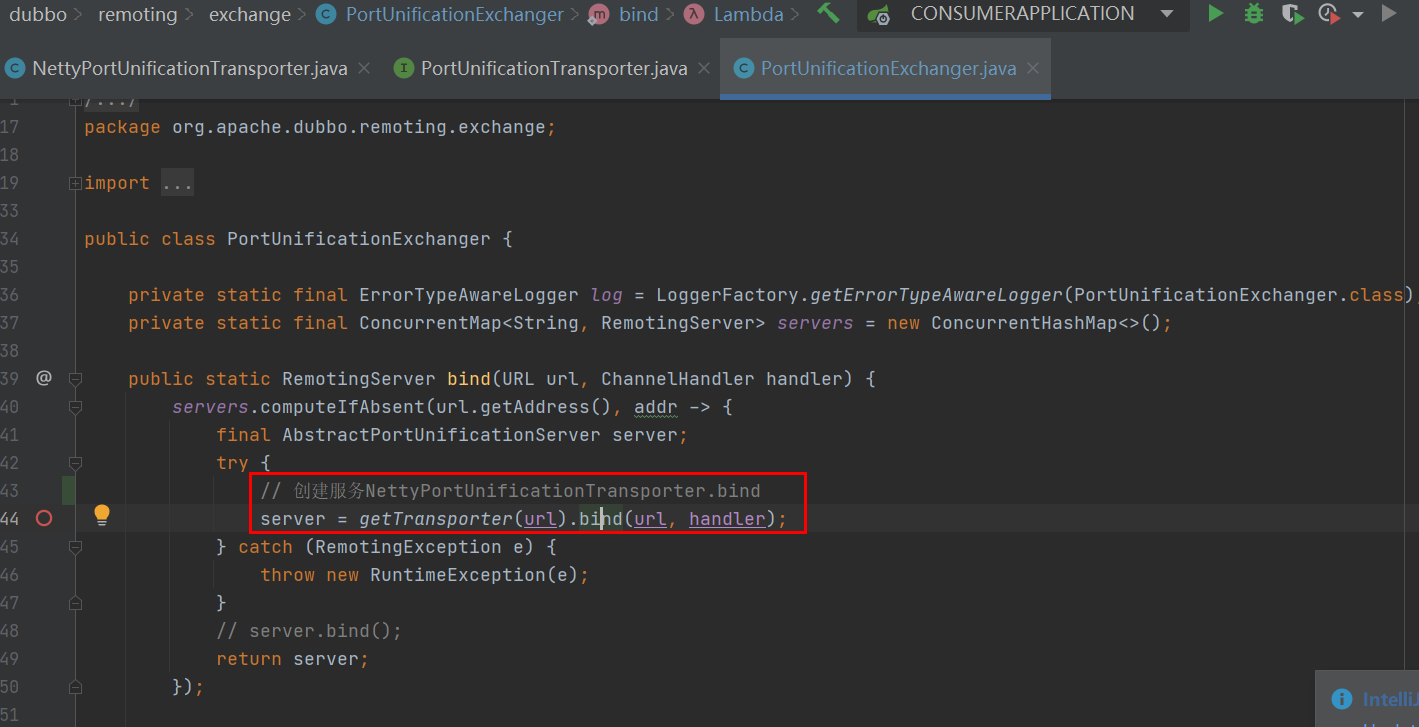The width and height of the screenshot is (1419, 727).
Task: Click the @ gutter icon on line 39
Action: (x=43, y=378)
